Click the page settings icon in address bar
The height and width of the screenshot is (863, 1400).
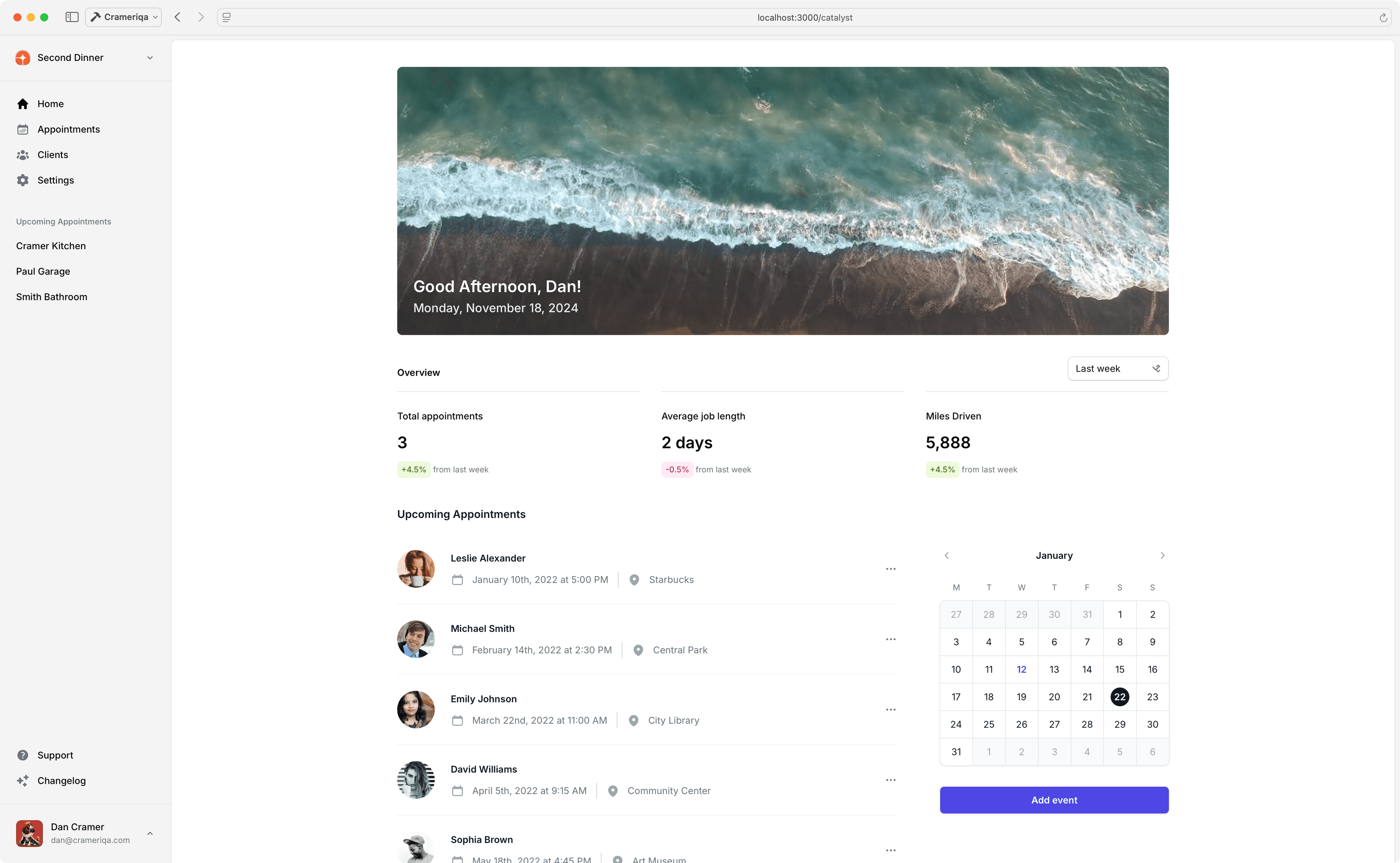[x=226, y=18]
